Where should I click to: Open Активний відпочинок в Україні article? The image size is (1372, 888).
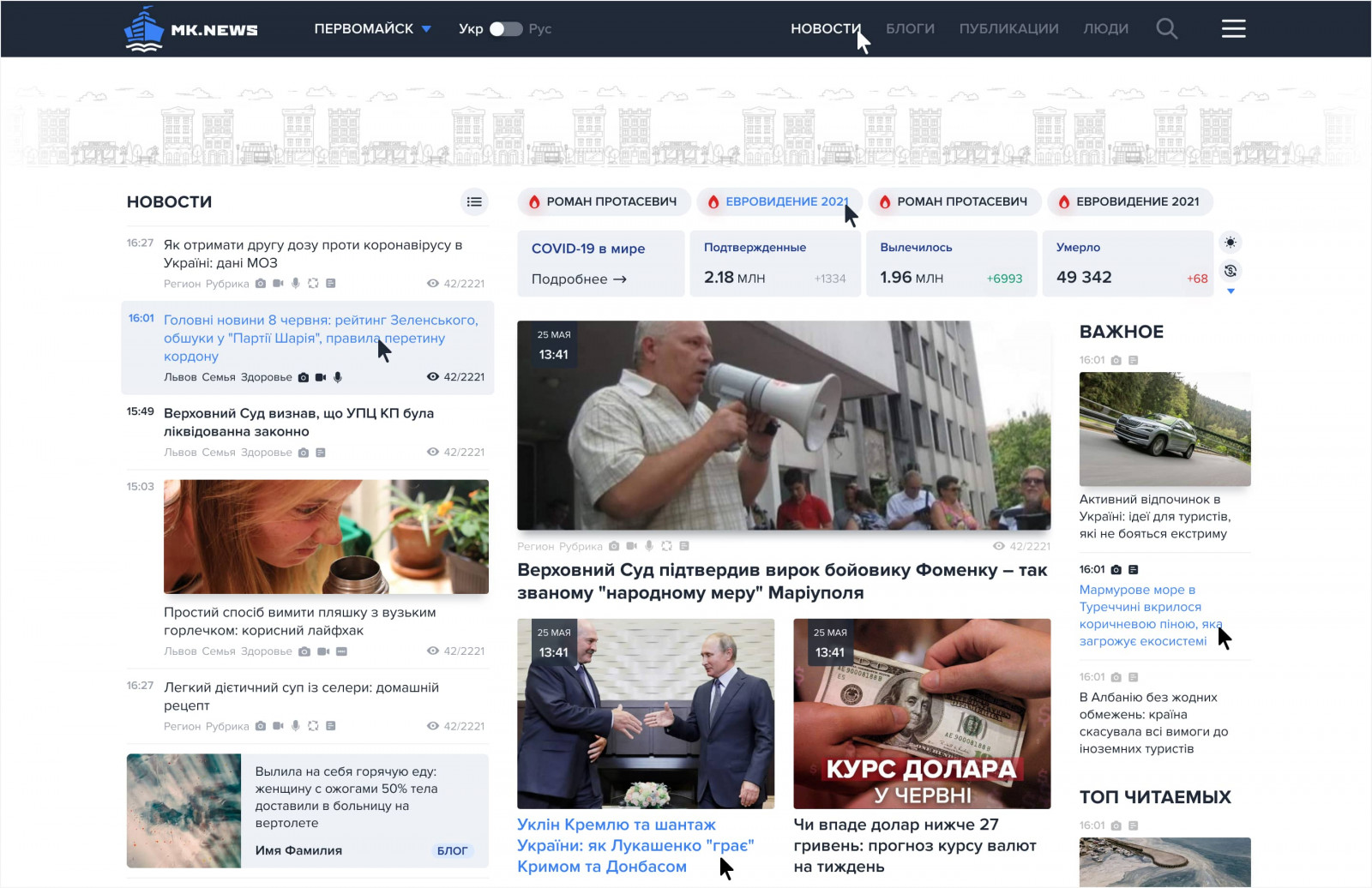[1155, 516]
